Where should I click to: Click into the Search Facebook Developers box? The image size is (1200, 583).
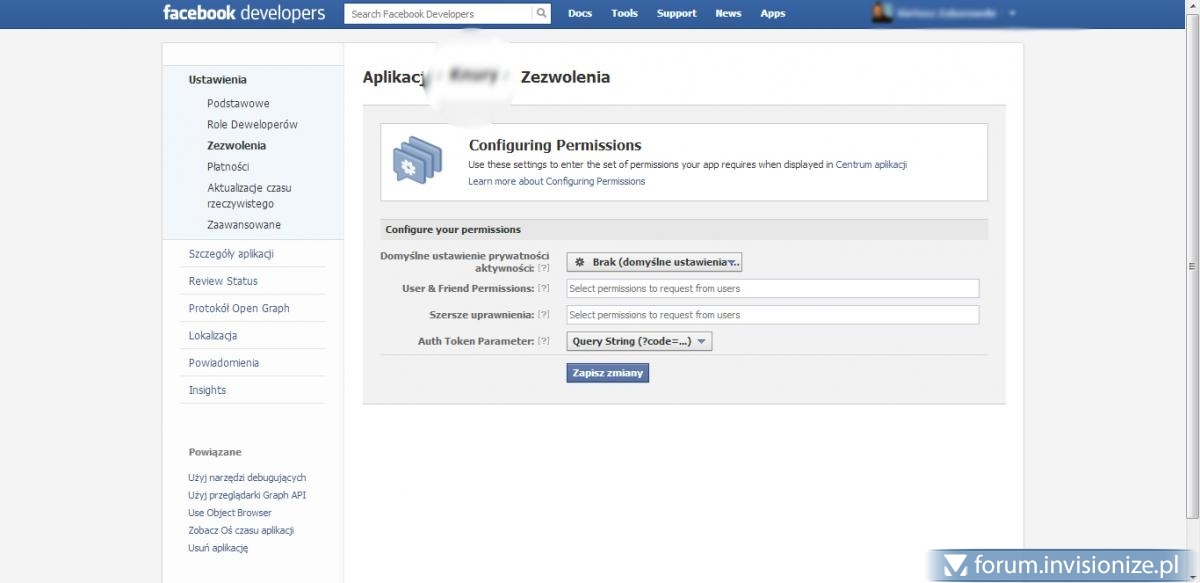click(x=438, y=14)
